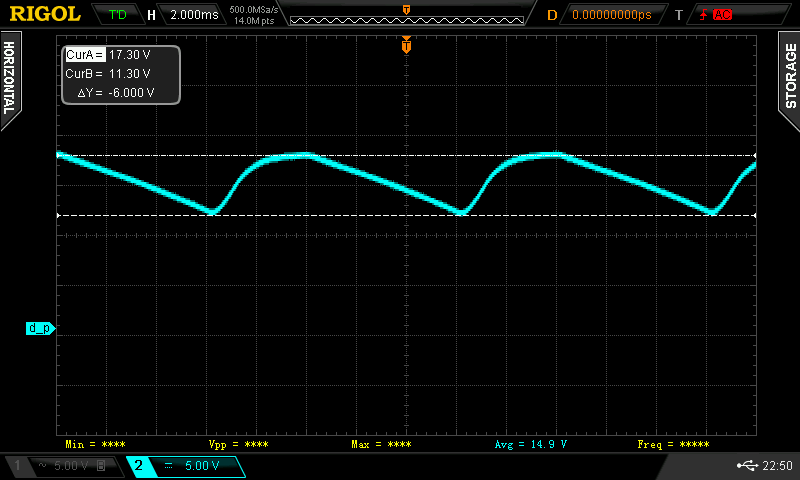The width and height of the screenshot is (800, 480).
Task: Click the Avg = 14.9 V measurement
Action: point(531,444)
